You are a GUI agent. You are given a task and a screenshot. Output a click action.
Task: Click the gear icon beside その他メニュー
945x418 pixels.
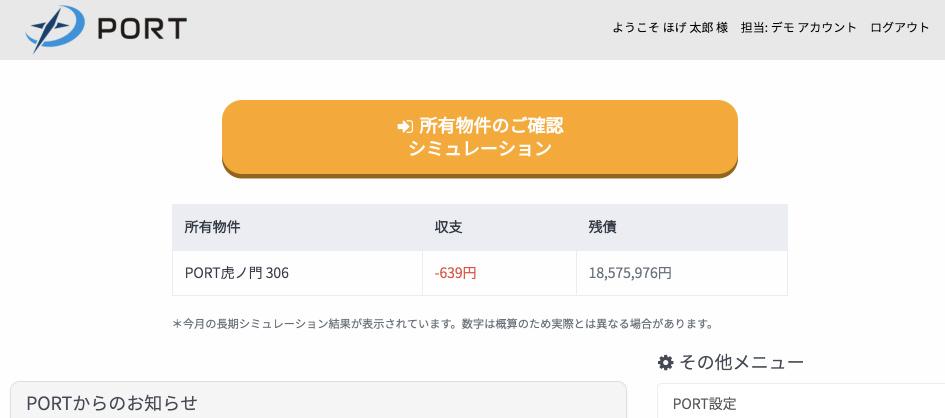[666, 362]
